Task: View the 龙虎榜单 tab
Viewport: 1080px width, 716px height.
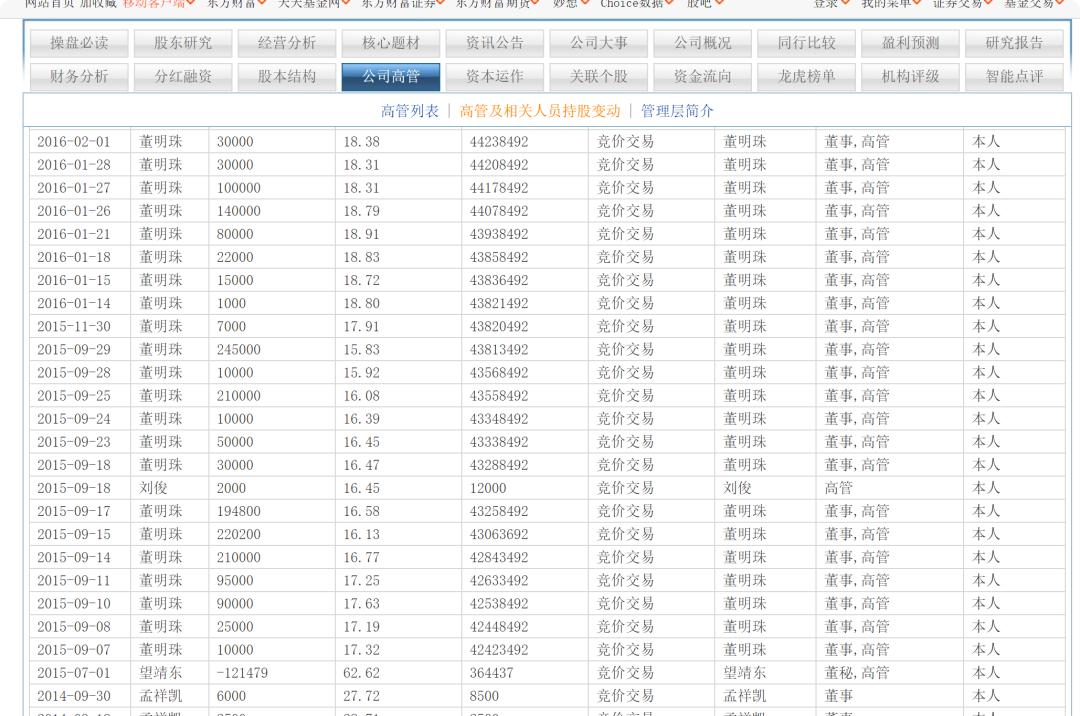Action: 807,76
